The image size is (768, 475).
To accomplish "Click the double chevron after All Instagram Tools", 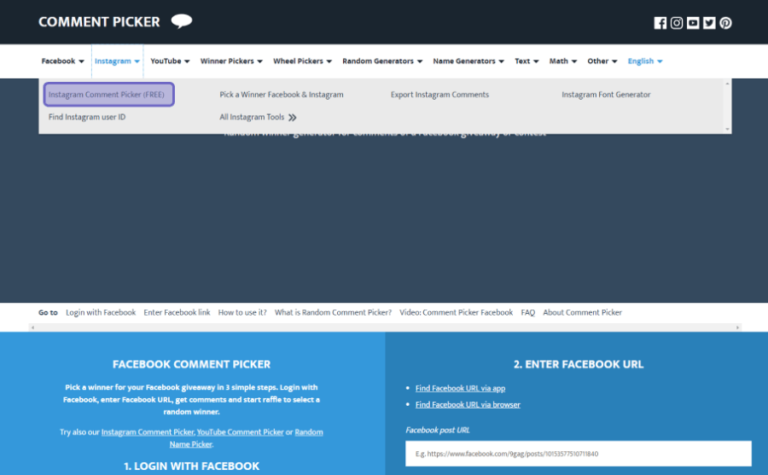I will coord(292,118).
